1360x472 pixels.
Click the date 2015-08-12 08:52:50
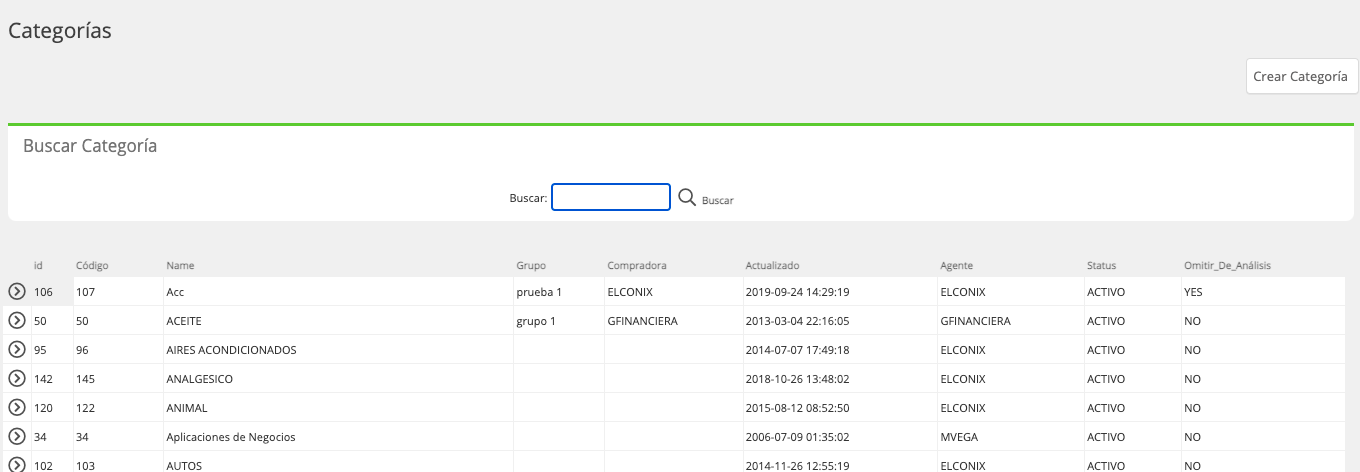tap(797, 408)
